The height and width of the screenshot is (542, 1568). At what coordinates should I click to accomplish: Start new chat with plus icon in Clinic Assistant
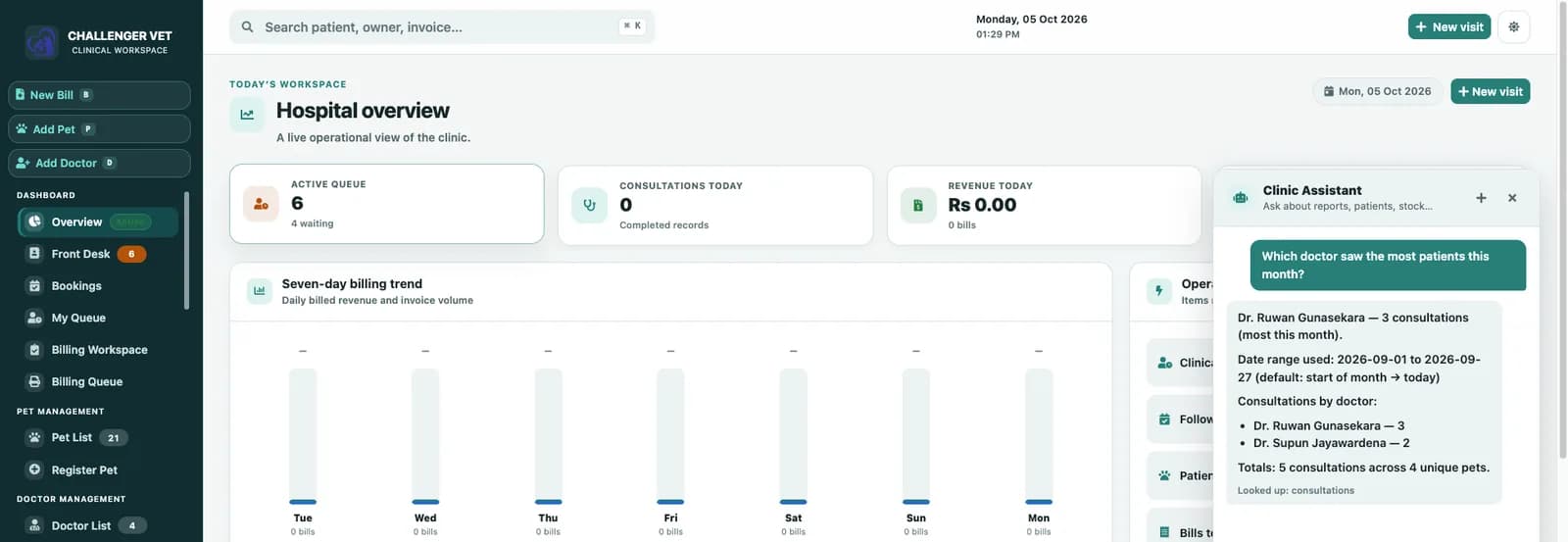pyautogui.click(x=1481, y=198)
